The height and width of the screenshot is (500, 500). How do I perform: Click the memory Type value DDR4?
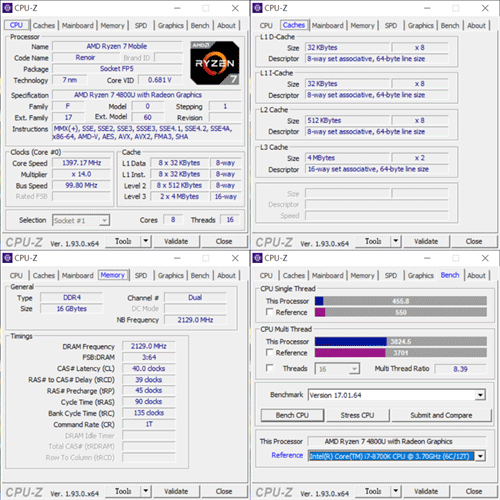[71, 297]
